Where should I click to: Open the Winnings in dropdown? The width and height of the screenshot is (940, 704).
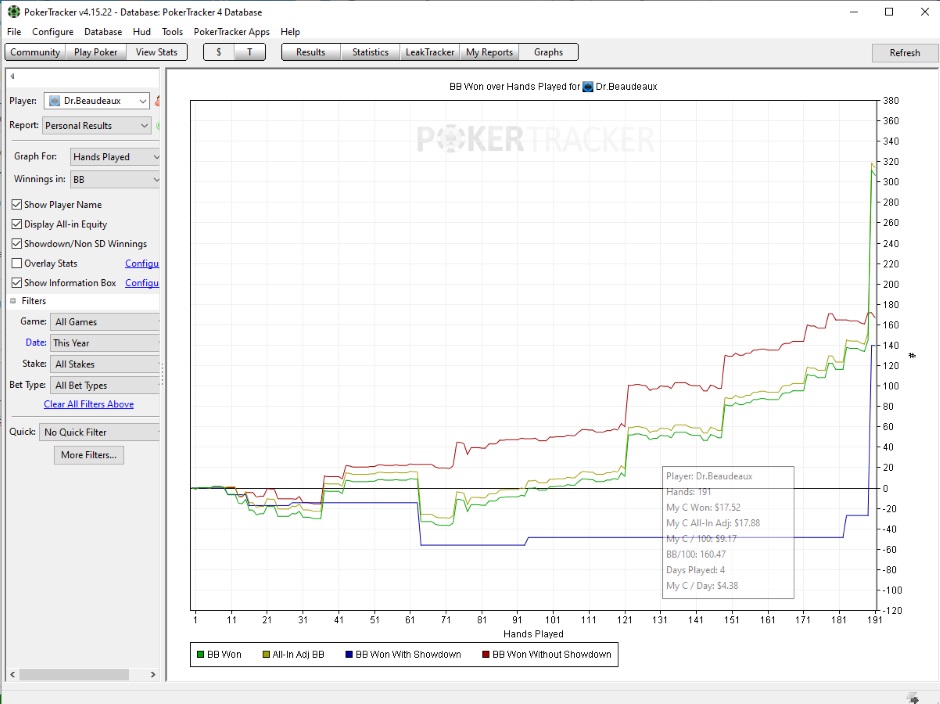tap(115, 179)
